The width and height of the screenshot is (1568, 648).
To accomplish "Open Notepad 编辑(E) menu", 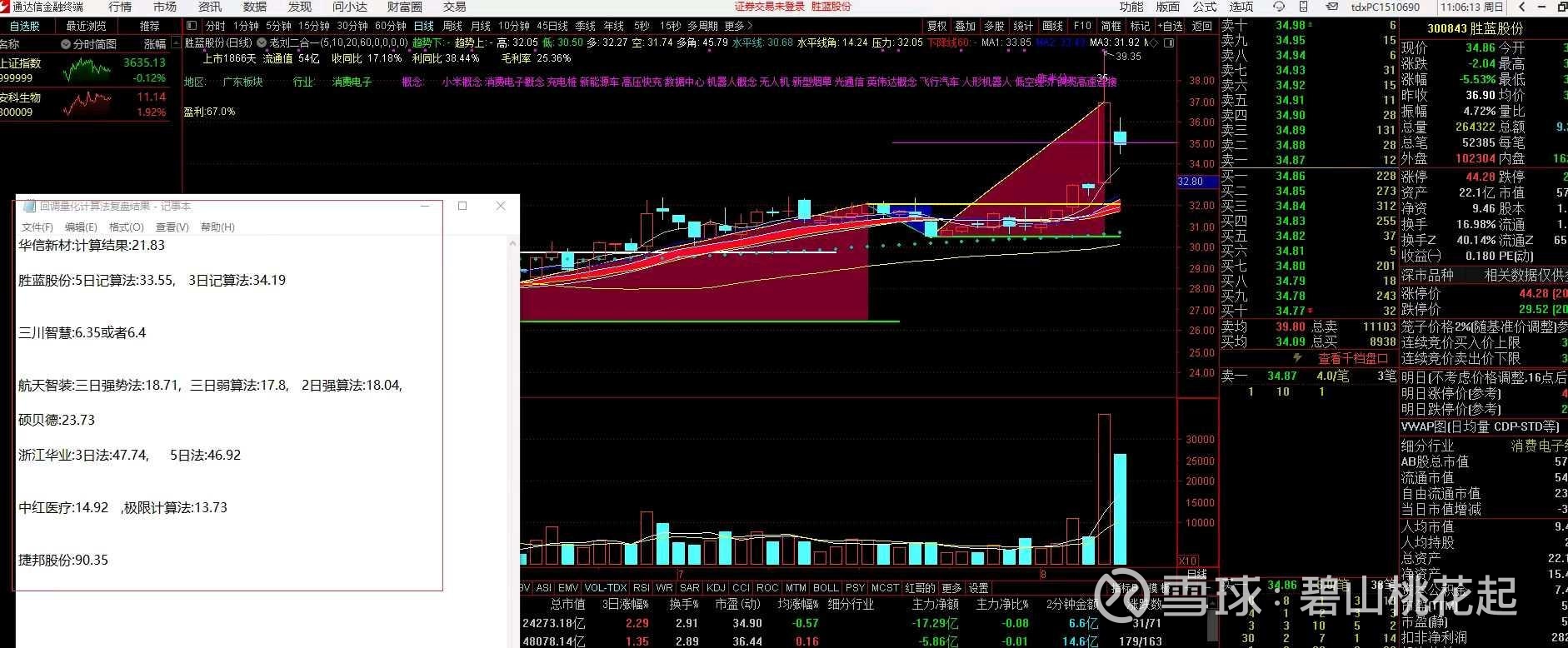I will tap(81, 227).
